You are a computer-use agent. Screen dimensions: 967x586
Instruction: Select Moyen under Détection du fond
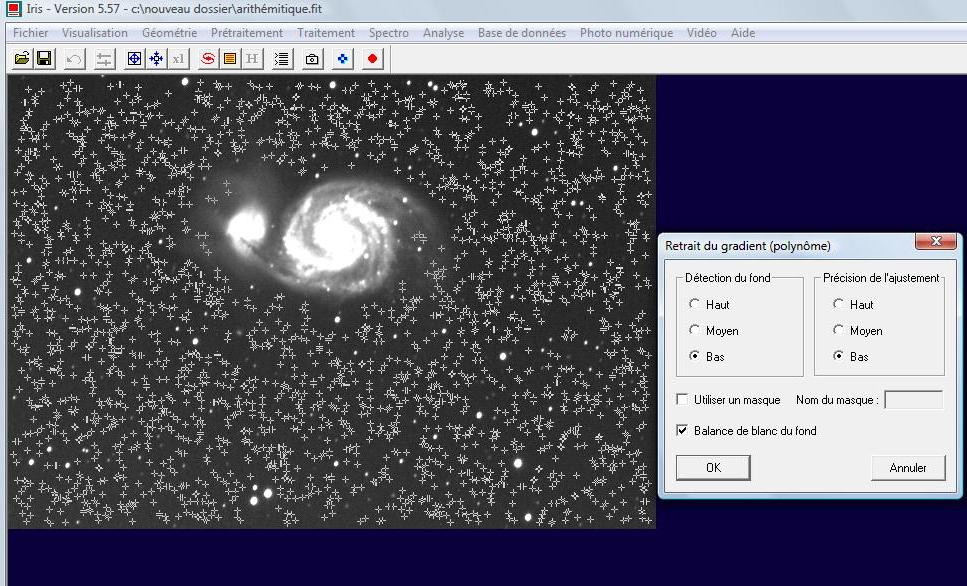695,330
